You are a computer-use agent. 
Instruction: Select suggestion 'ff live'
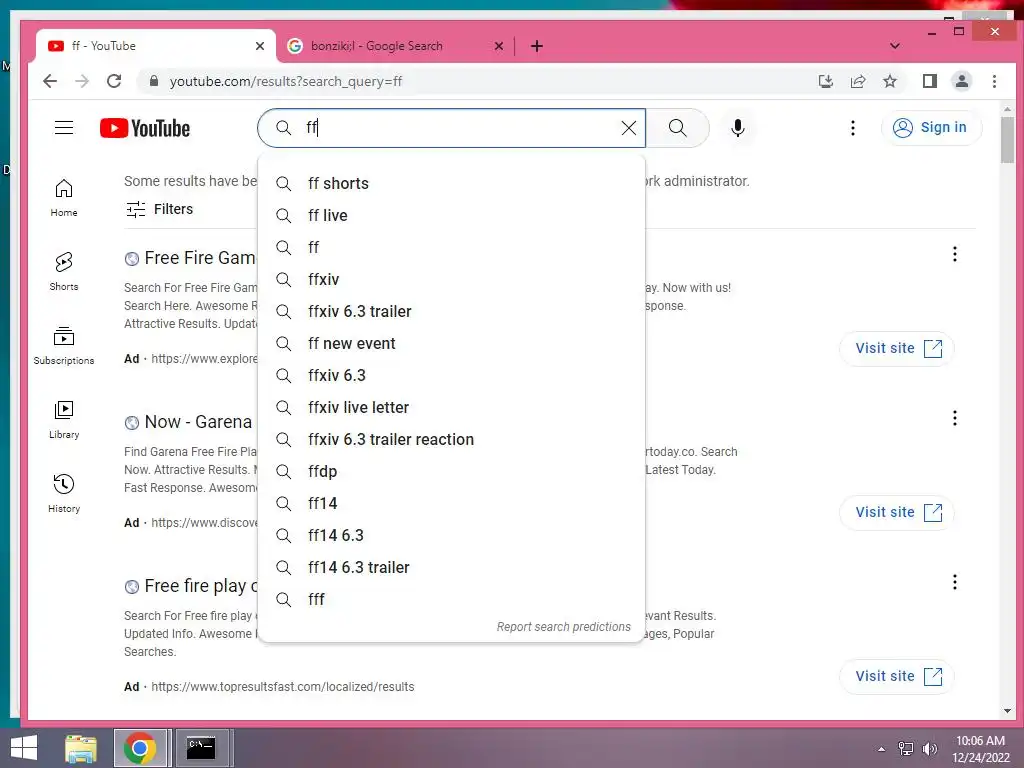pos(452,216)
